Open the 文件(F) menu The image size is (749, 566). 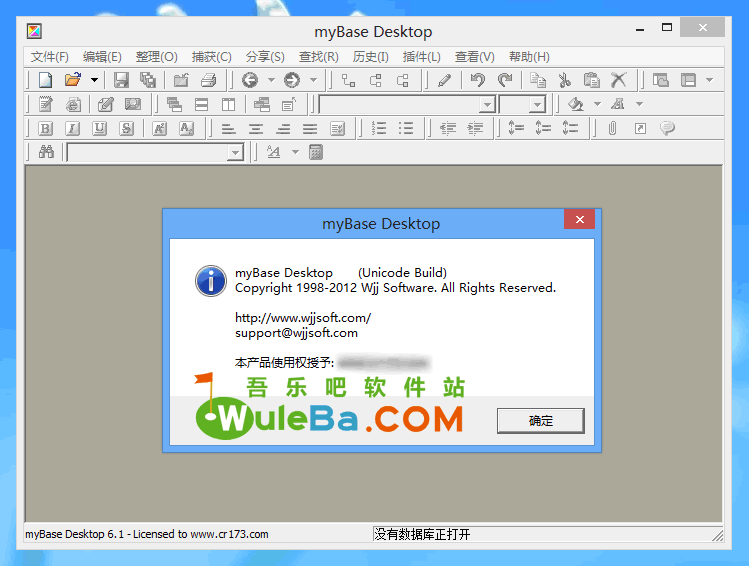[x=50, y=57]
